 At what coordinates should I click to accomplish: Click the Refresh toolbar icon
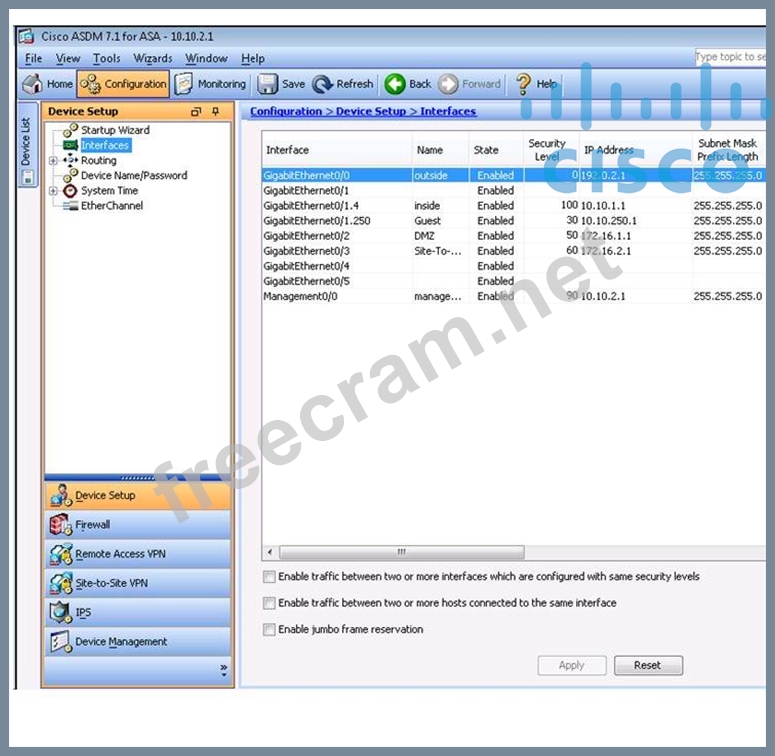[x=323, y=84]
